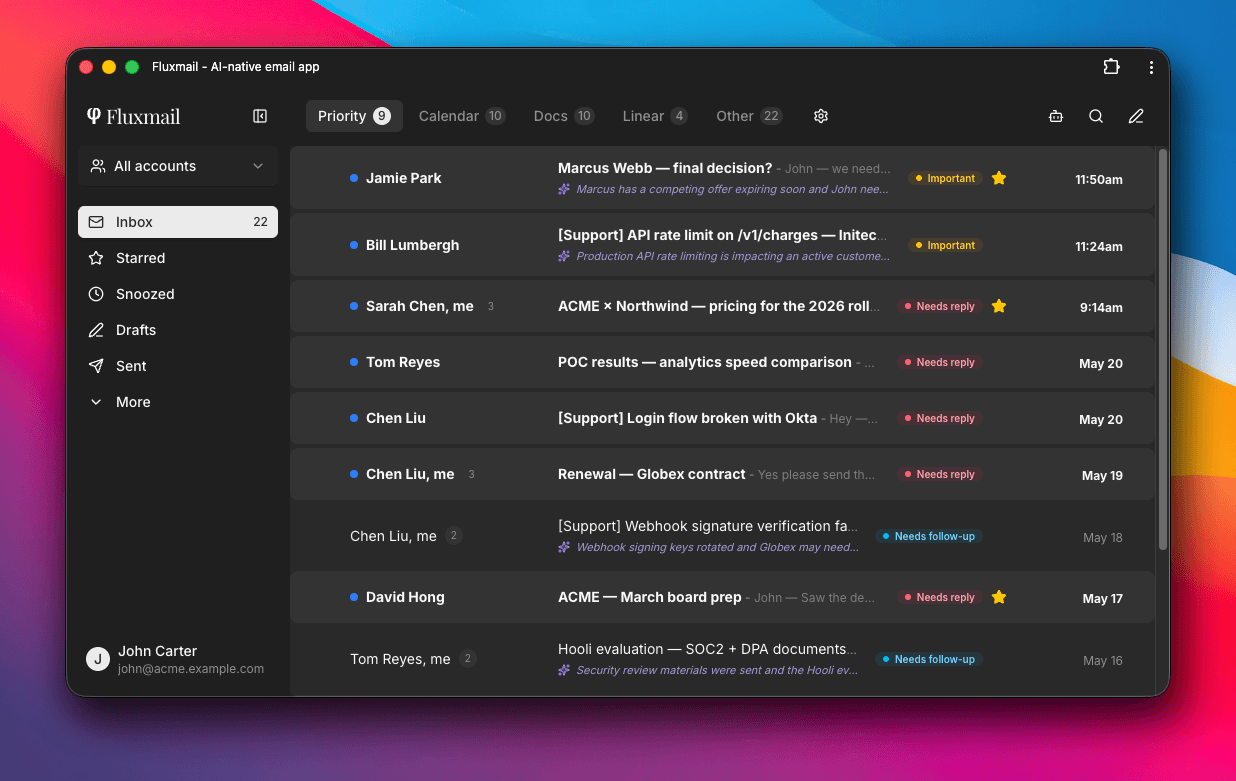Open 'ACME — March board prep' email

pos(722,597)
